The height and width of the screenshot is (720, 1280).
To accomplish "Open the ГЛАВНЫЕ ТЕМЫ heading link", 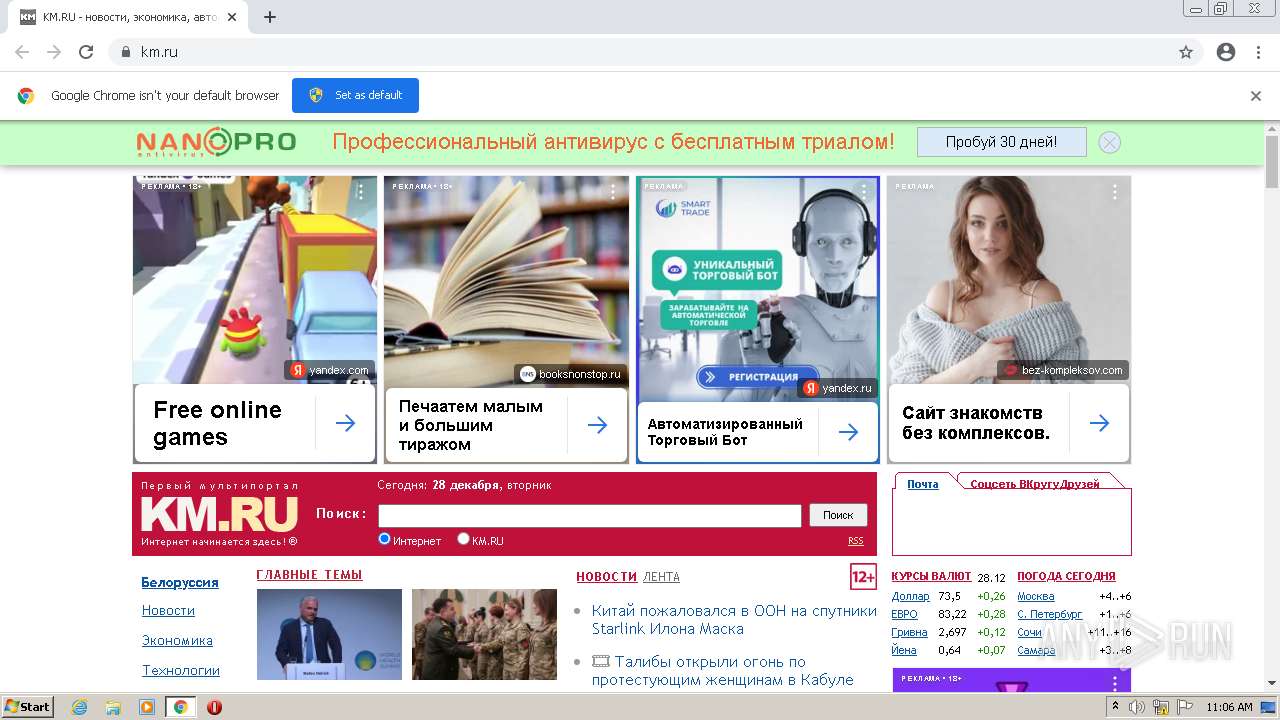I will (x=309, y=575).
